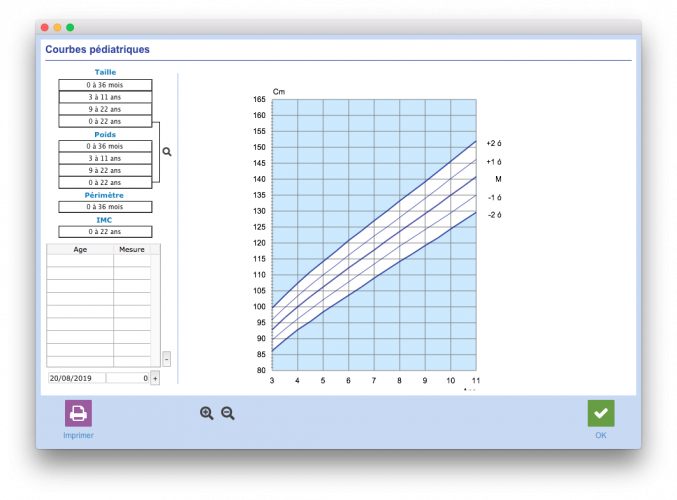Click the Courbes pédiatriques title

tap(98, 50)
